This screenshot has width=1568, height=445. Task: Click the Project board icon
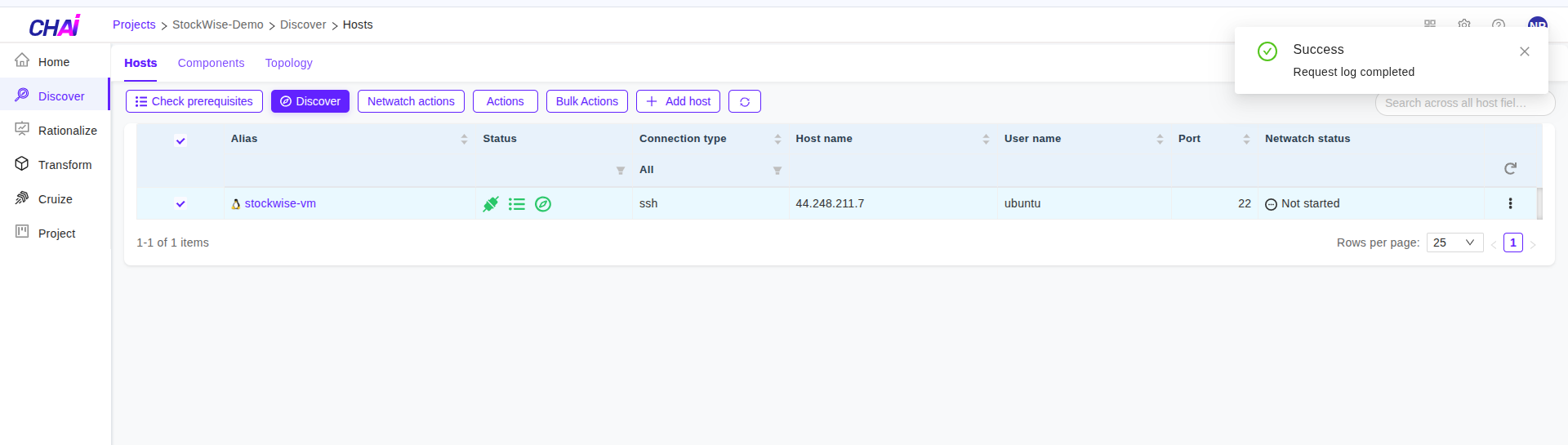22,232
